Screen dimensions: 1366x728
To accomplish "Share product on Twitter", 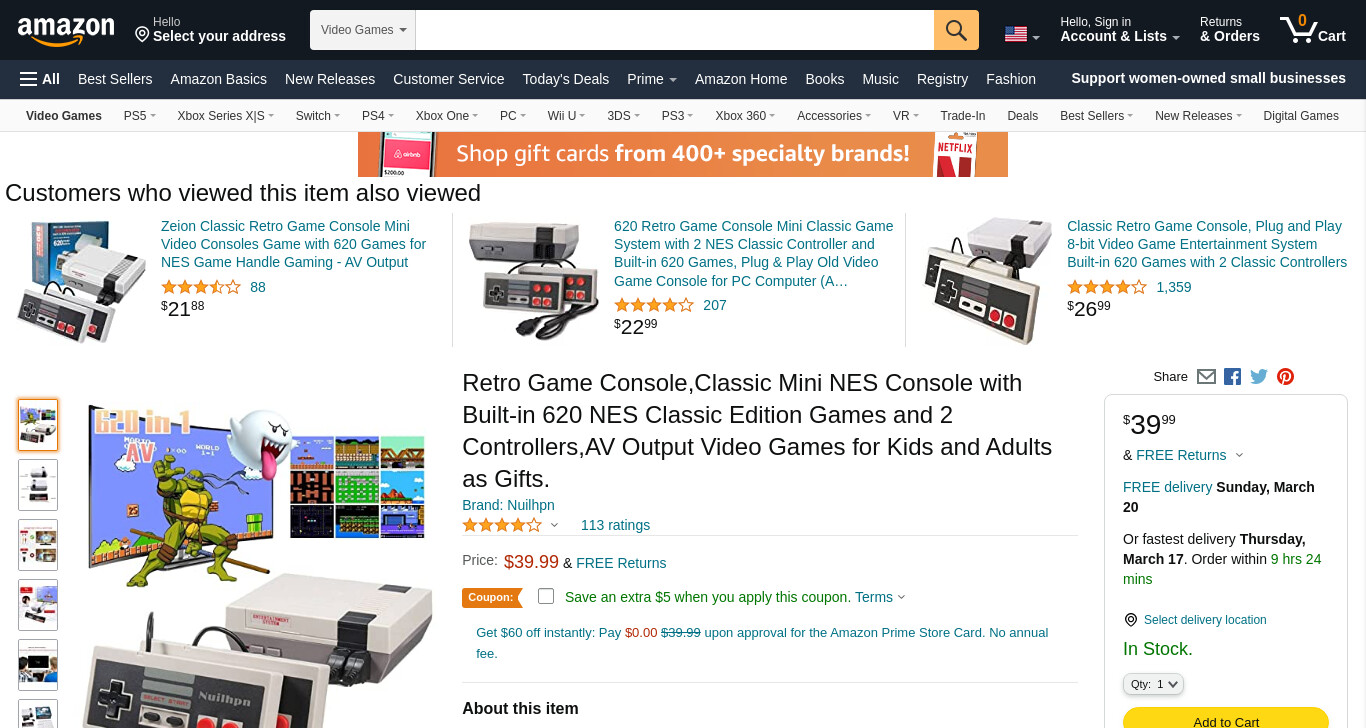I will point(1259,377).
